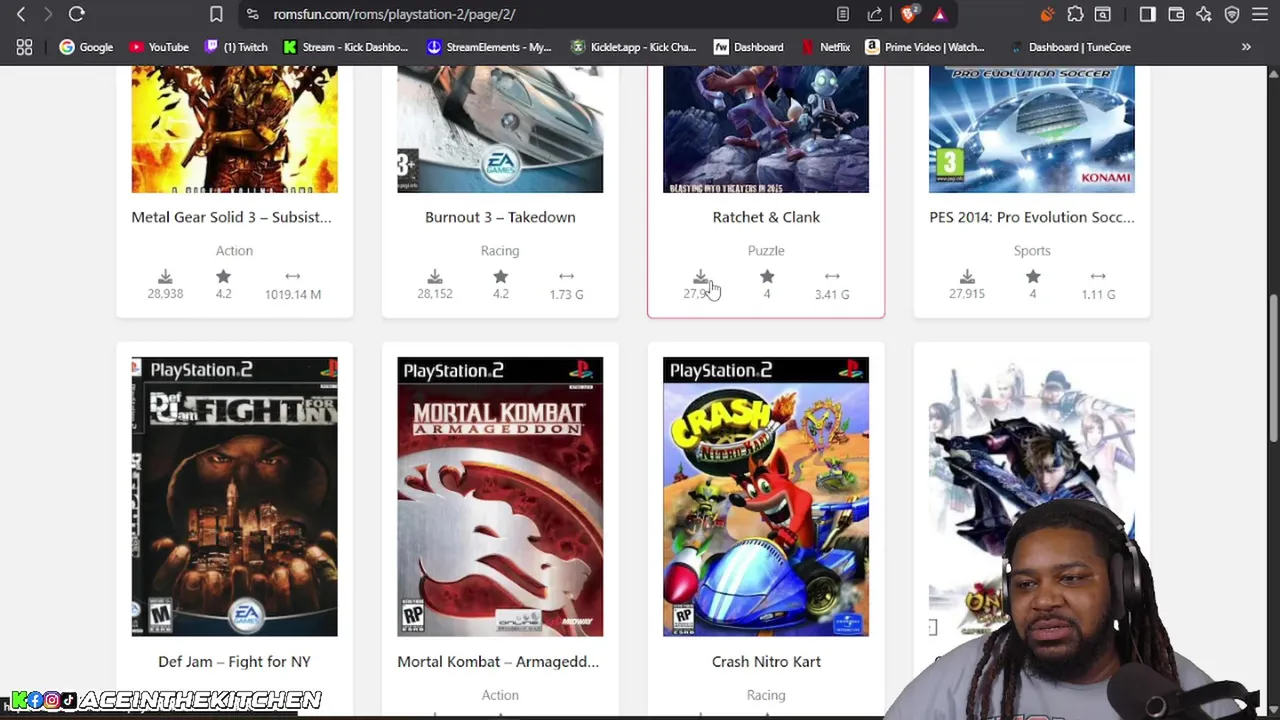This screenshot has height=720, width=1280.
Task: Click the download icon showing 27,915
Action: pyautogui.click(x=967, y=277)
